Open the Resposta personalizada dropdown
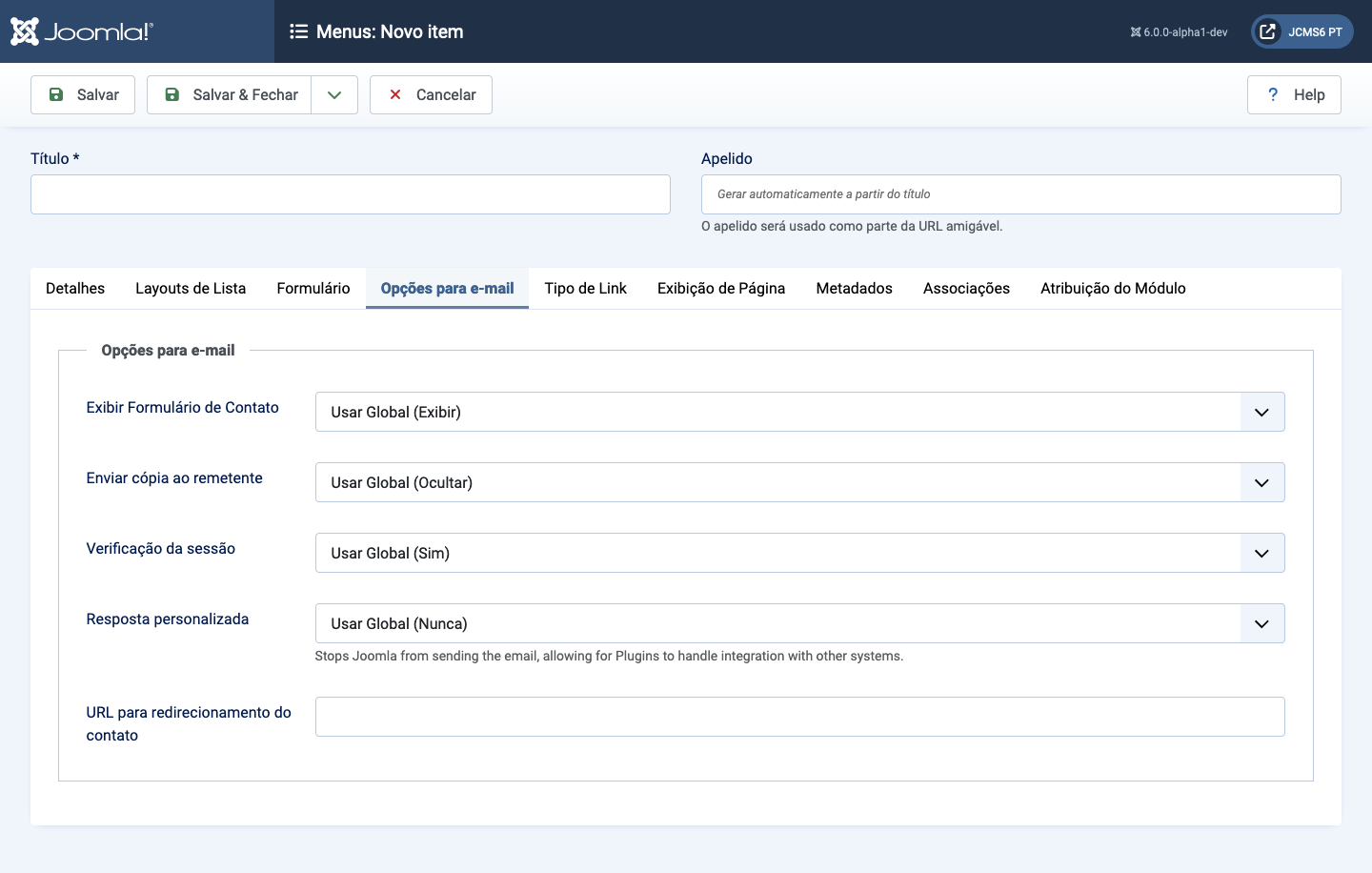The image size is (1372, 873). pos(800,623)
